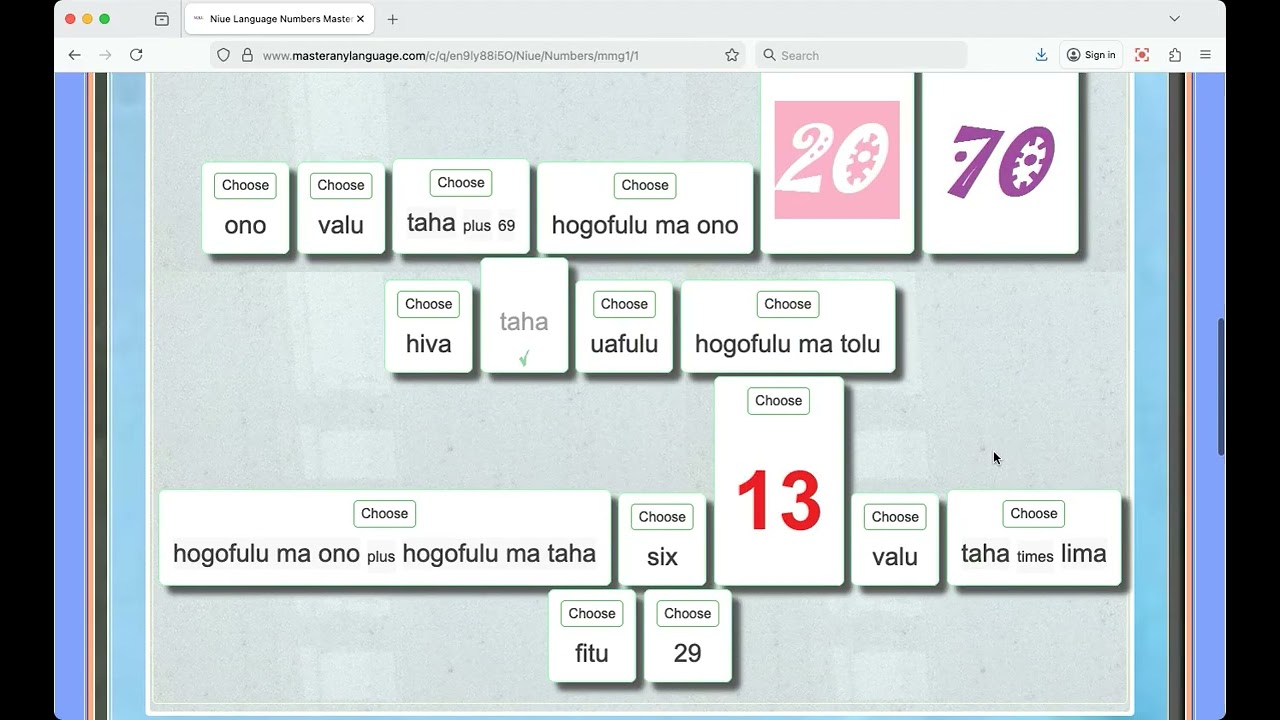Click the shield tracking protection icon
The height and width of the screenshot is (720, 1280).
224,55
